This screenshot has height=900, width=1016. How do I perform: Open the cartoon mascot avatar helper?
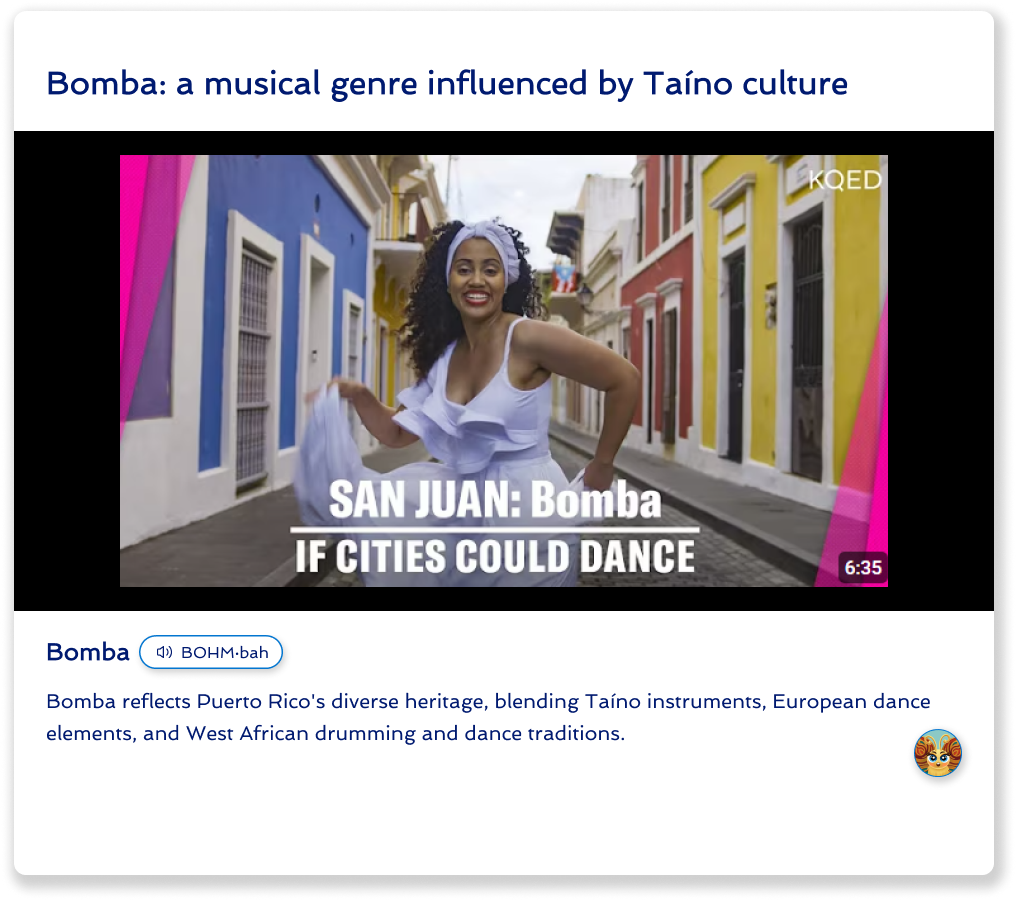tap(938, 753)
